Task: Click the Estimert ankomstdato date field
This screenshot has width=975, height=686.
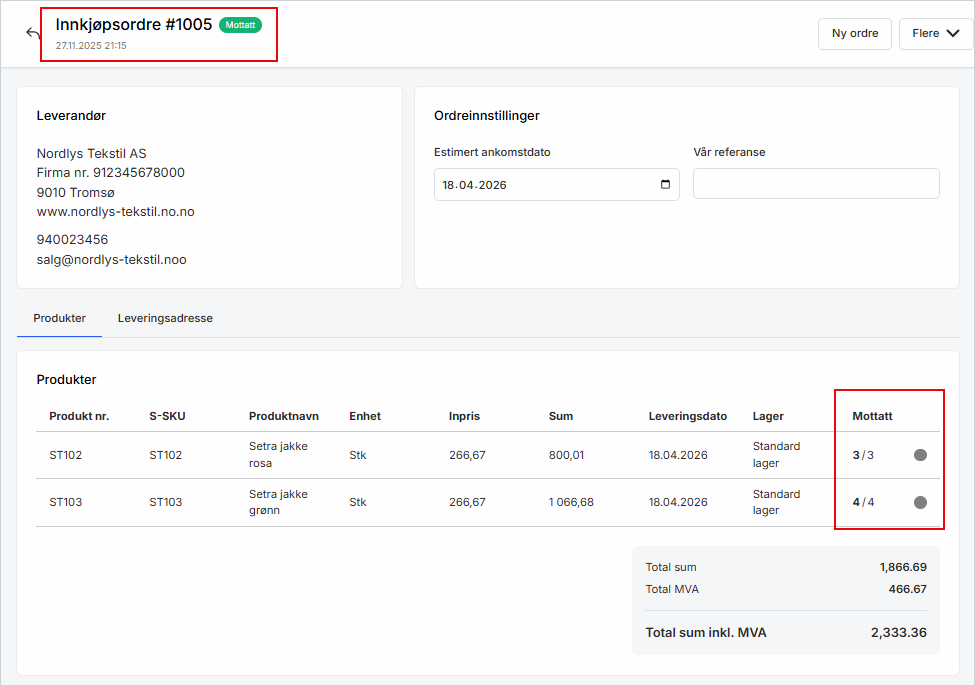Action: pos(545,185)
